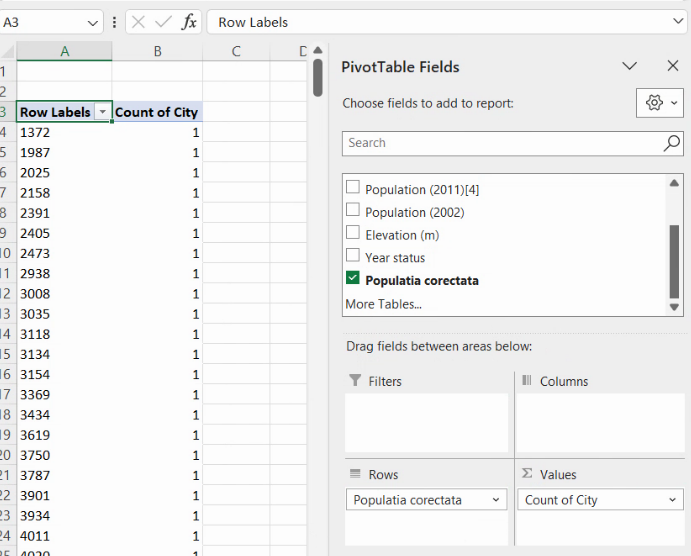Check the Elevation (m) field checkbox
Screen dimensions: 691x556
[x=352, y=234]
